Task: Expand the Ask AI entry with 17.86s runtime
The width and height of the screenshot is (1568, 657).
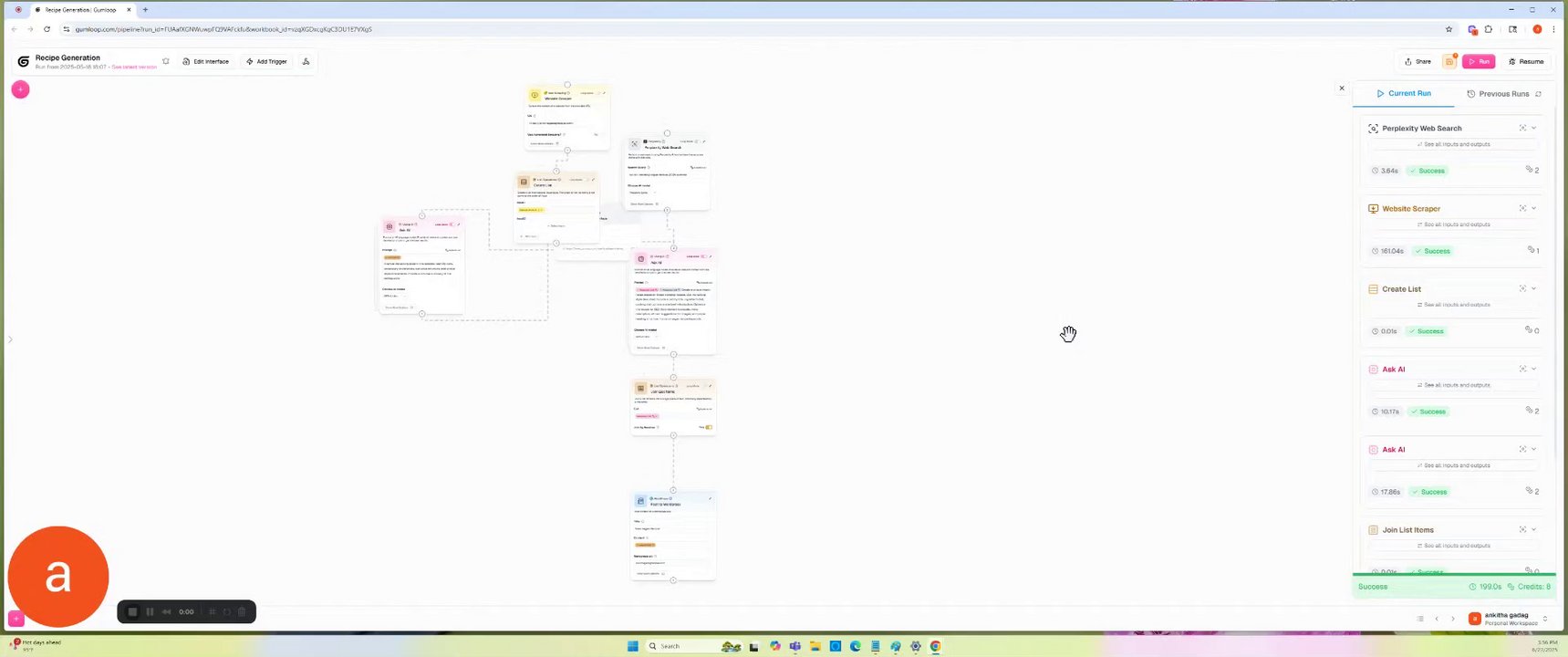Action: pyautogui.click(x=1534, y=449)
